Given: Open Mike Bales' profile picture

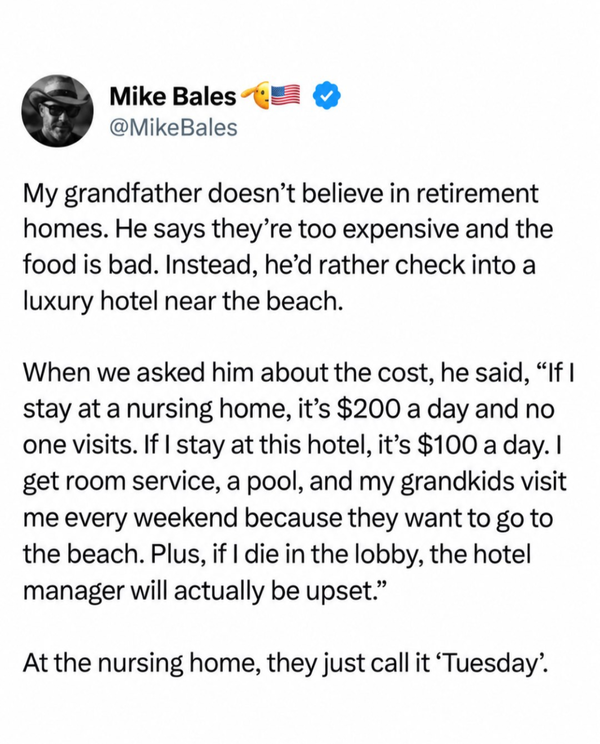Looking at the screenshot, I should tap(57, 111).
